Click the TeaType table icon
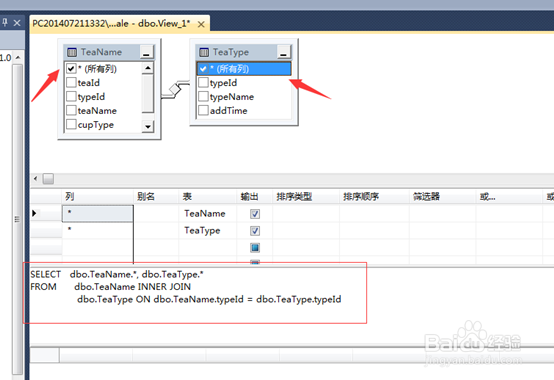This screenshot has height=380, width=554. (204, 52)
